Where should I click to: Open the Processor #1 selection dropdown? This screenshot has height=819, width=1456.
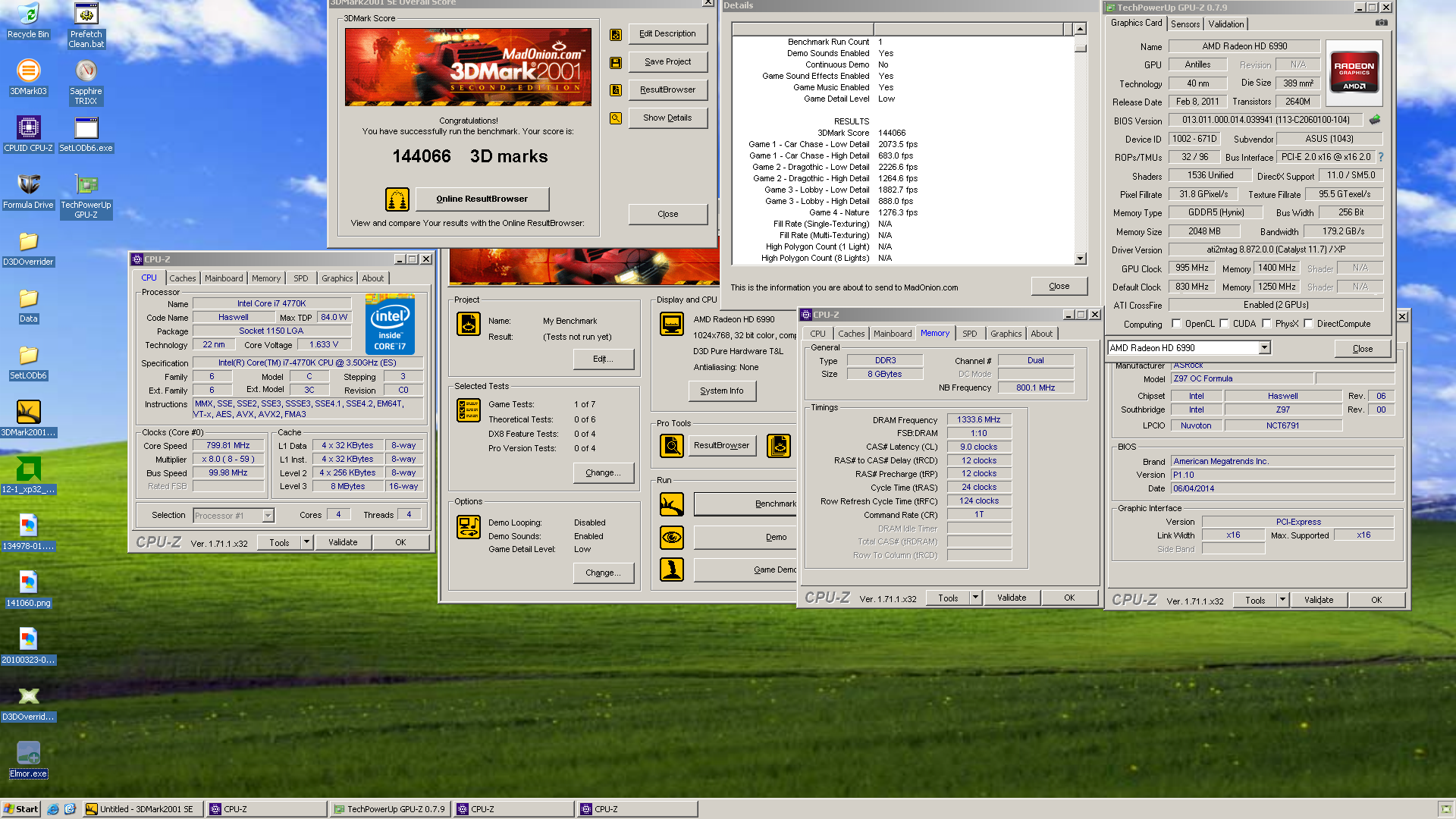(268, 516)
